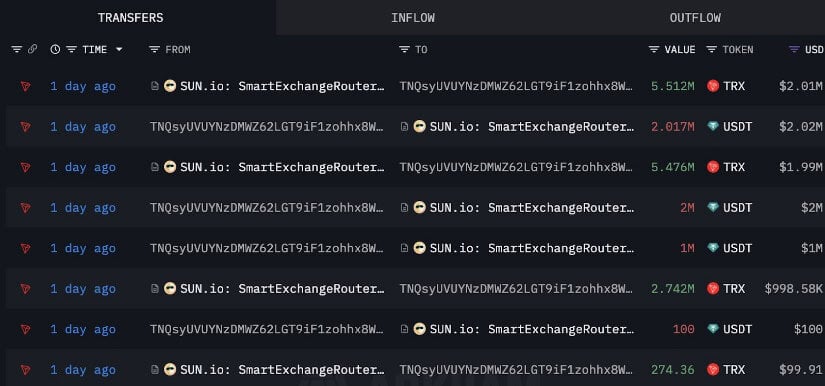Click contract document icon in first row FROM
Viewport: 825px width, 386px height.
155,86
